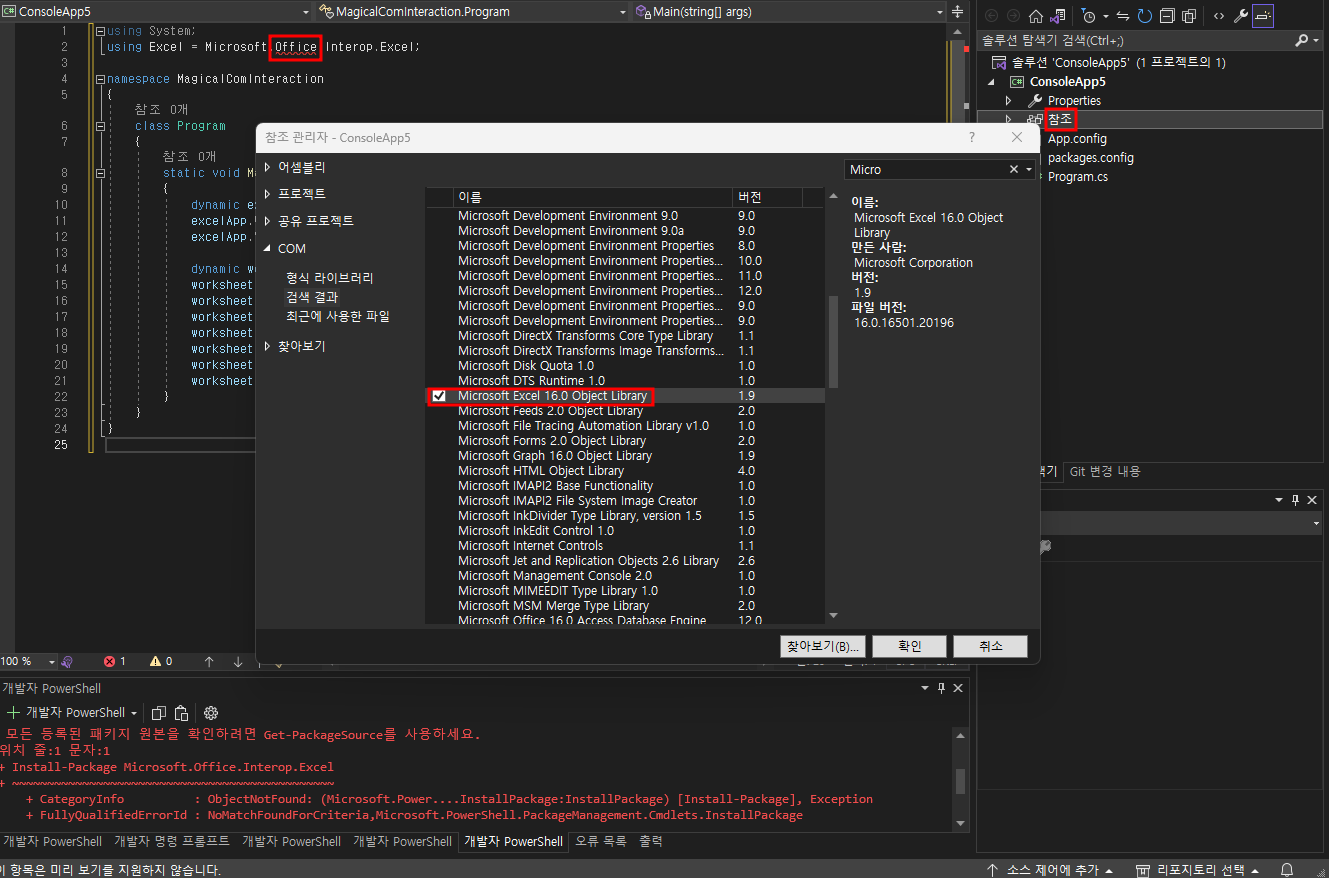Click the red error count icon
Viewport: 1329px width, 878px height.
(x=110, y=662)
